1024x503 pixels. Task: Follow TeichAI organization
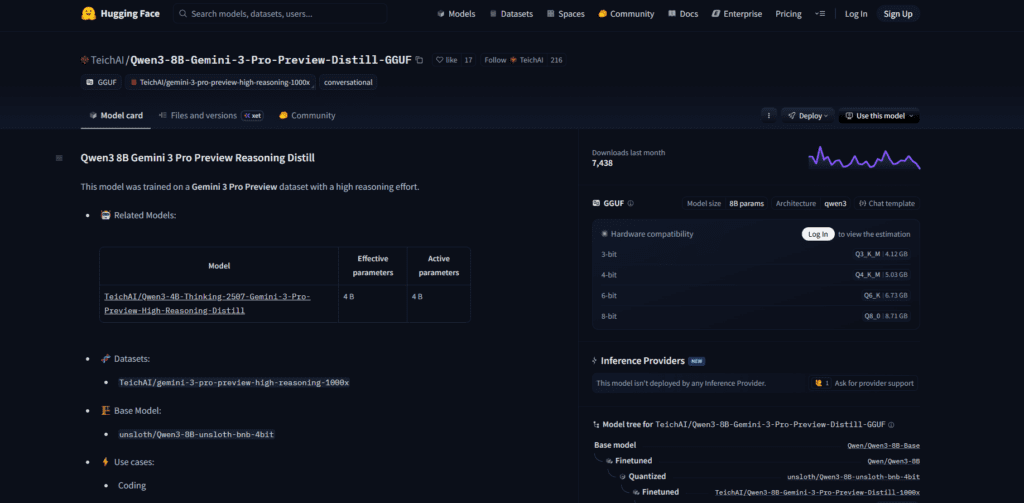click(513, 60)
